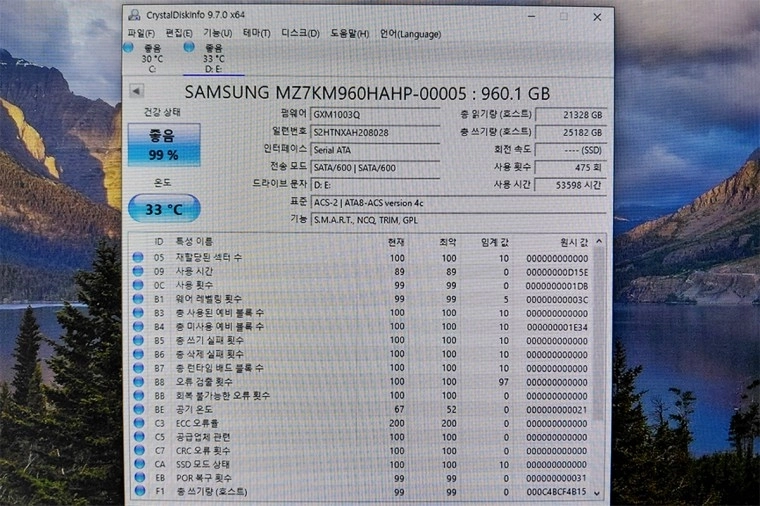760x506 pixels.
Task: Click the S.M.A.R.T. list scroll down arrow
Action: point(598,493)
